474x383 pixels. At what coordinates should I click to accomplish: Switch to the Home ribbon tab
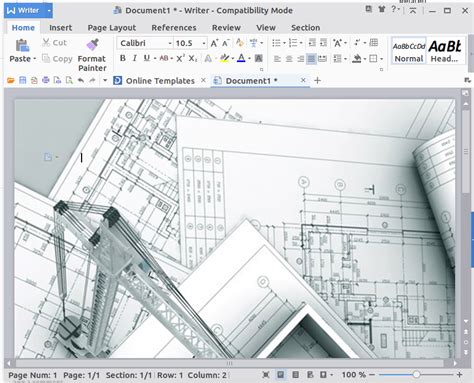tap(23, 28)
